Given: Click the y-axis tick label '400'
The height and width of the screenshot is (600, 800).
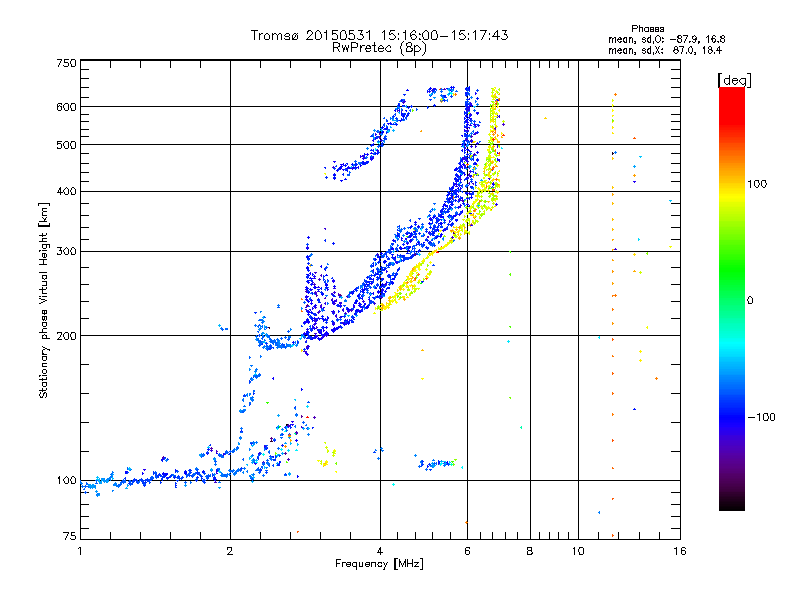Looking at the screenshot, I should [66, 191].
